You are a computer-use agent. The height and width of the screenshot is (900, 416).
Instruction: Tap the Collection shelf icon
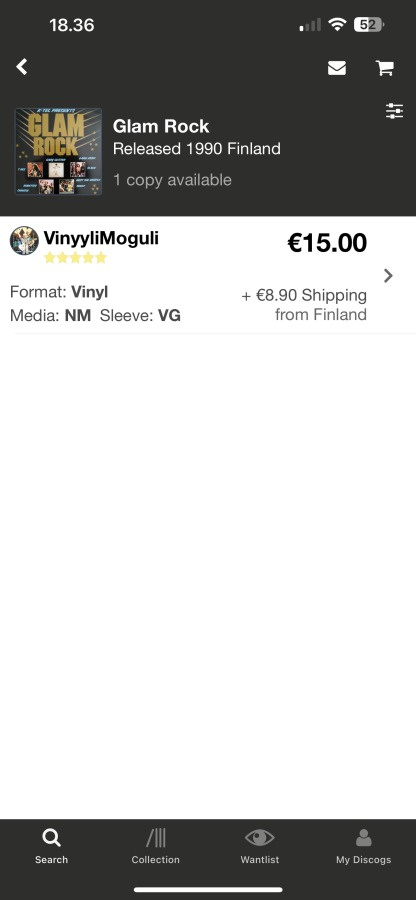tap(155, 839)
